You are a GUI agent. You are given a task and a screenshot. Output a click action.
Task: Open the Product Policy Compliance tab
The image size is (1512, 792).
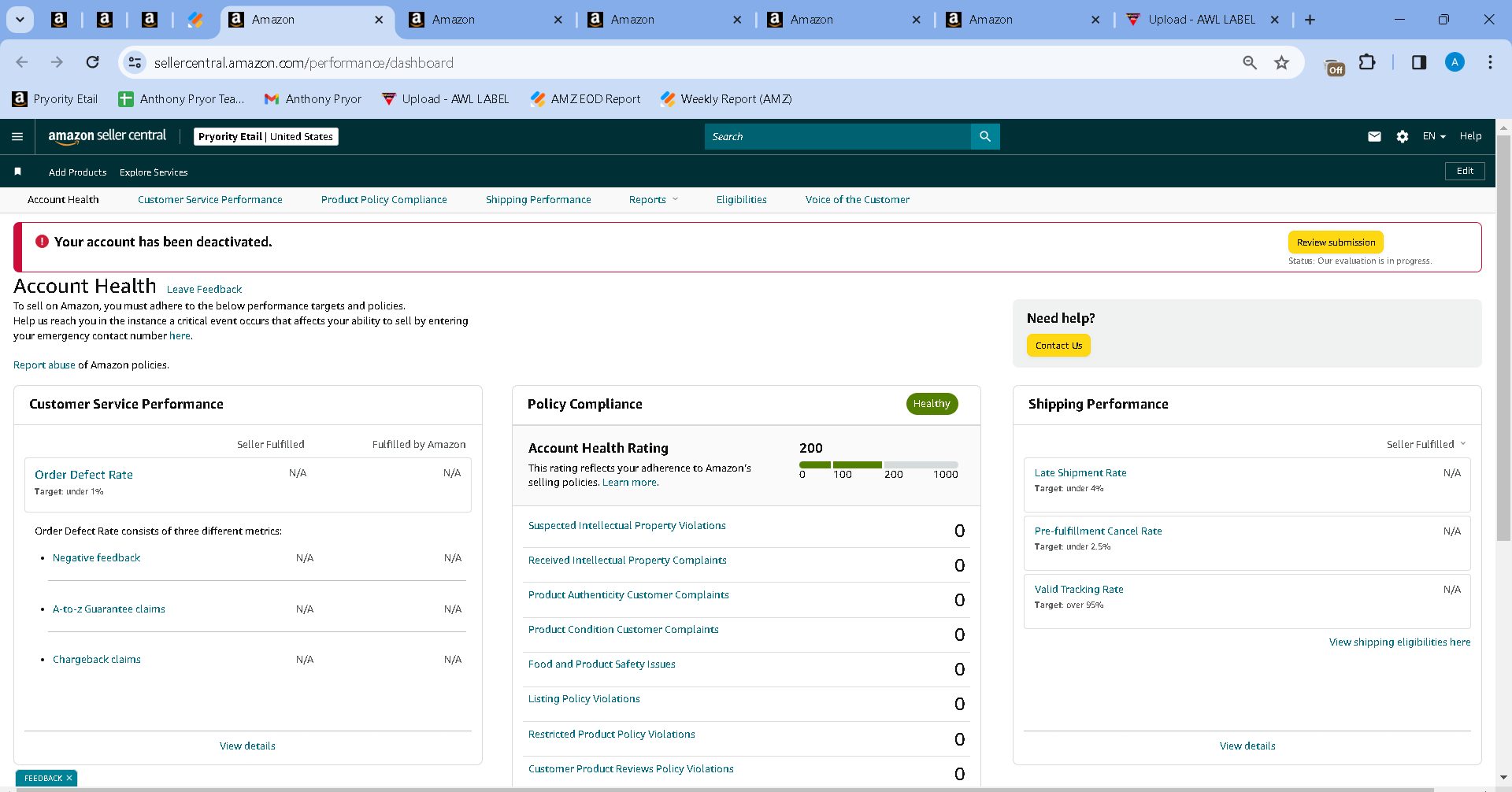click(x=384, y=199)
